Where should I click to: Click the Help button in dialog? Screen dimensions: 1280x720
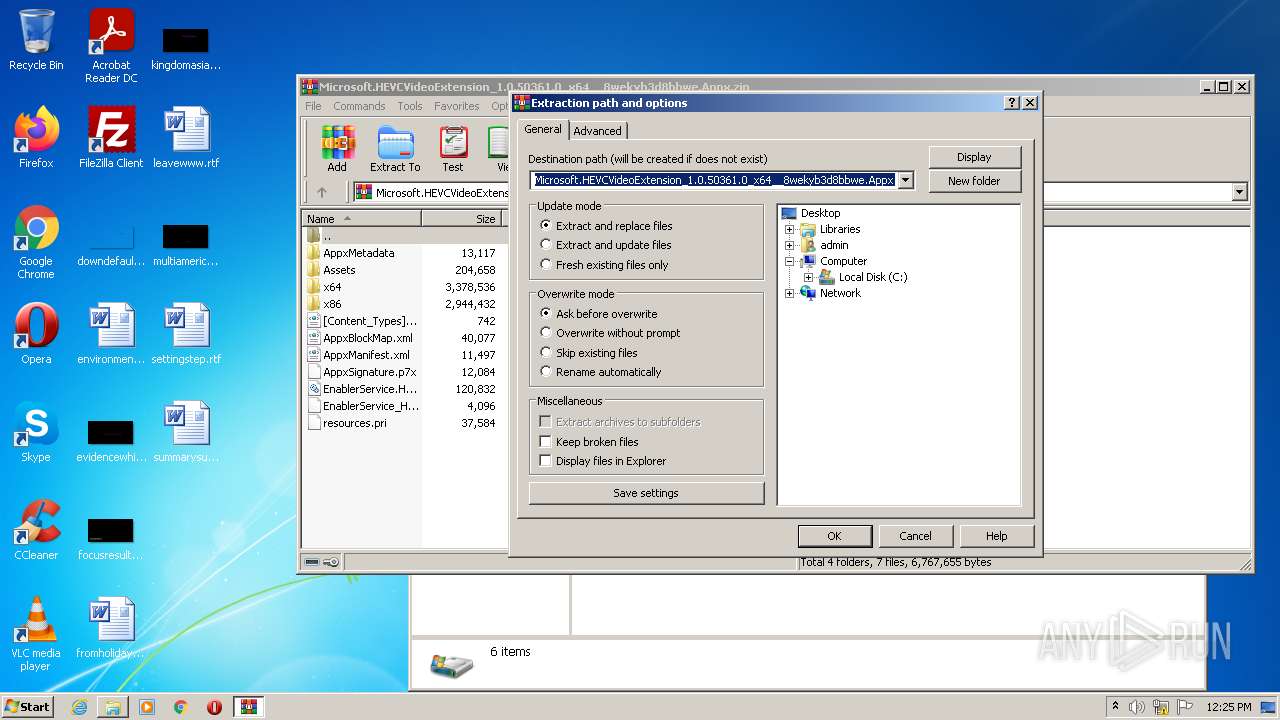996,536
